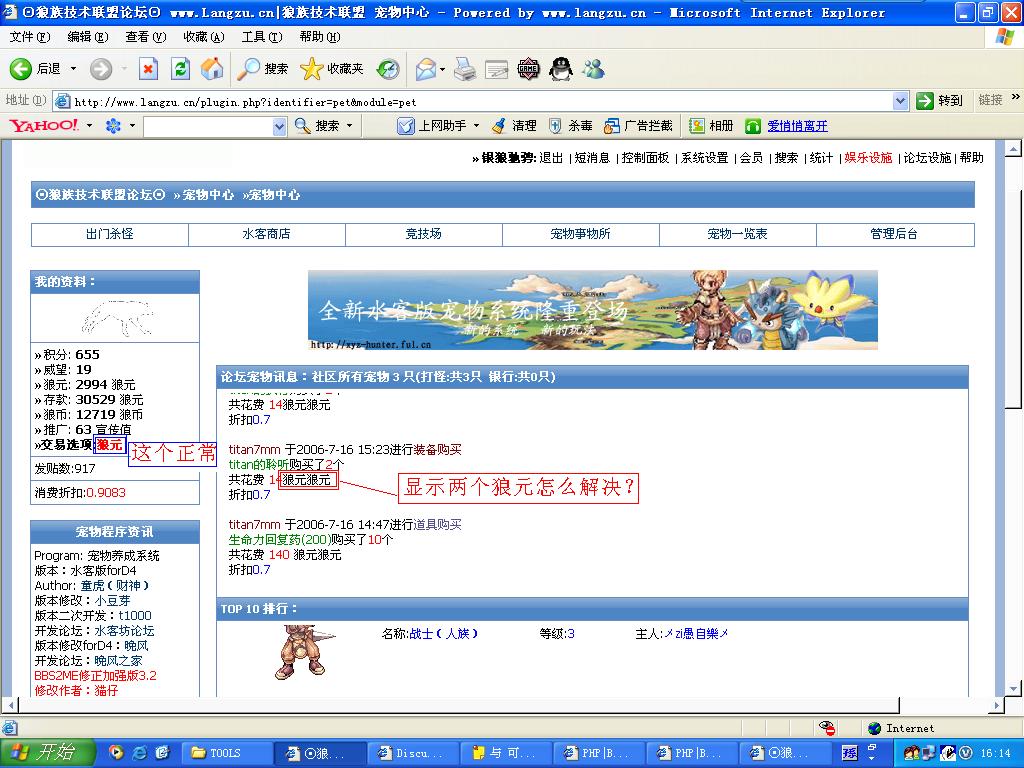Click the blue flower icon in the Yahoo toolbar
This screenshot has width=1024, height=768.
114,125
